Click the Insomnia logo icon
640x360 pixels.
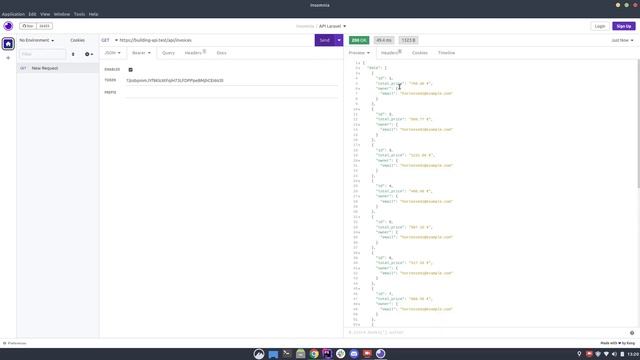pyautogui.click(x=8, y=26)
